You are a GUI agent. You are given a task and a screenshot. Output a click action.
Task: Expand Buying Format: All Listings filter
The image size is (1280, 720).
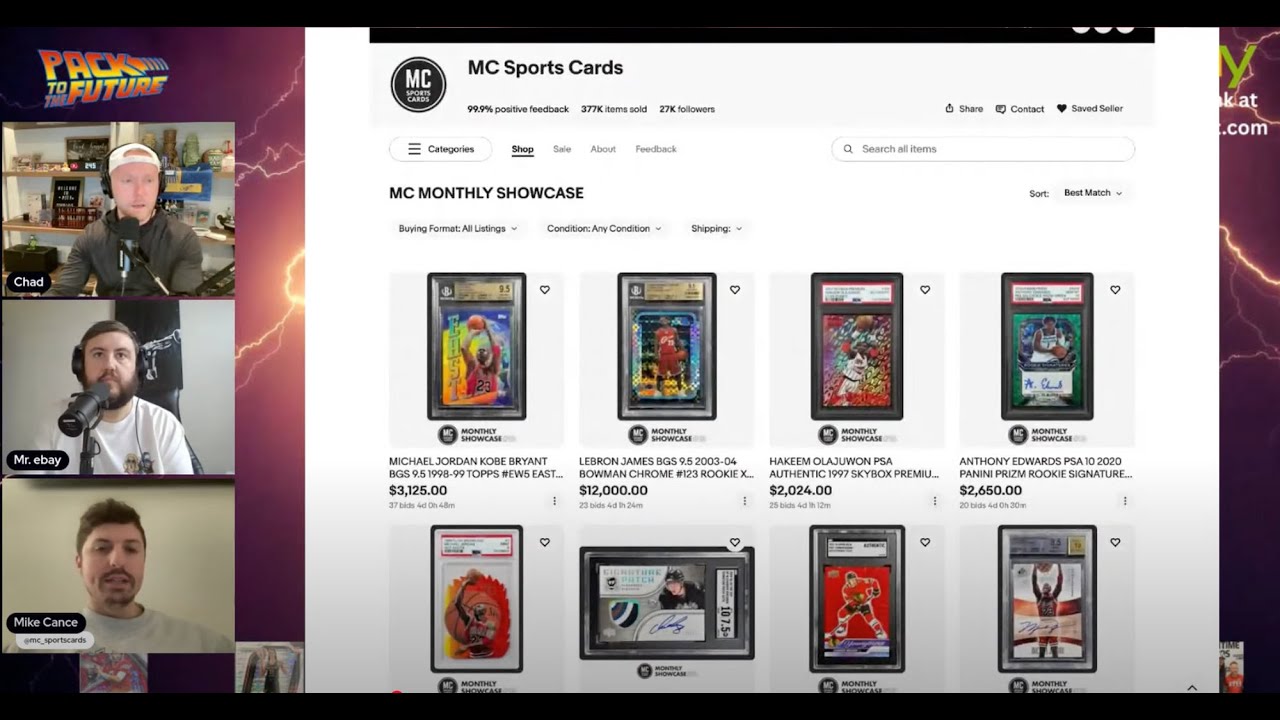458,228
